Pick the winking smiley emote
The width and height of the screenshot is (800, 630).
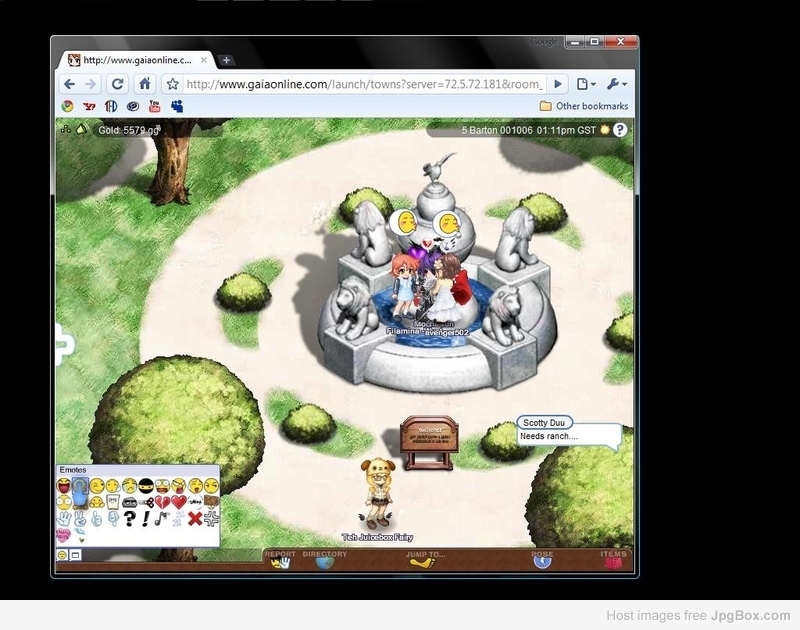pyautogui.click(x=97, y=486)
